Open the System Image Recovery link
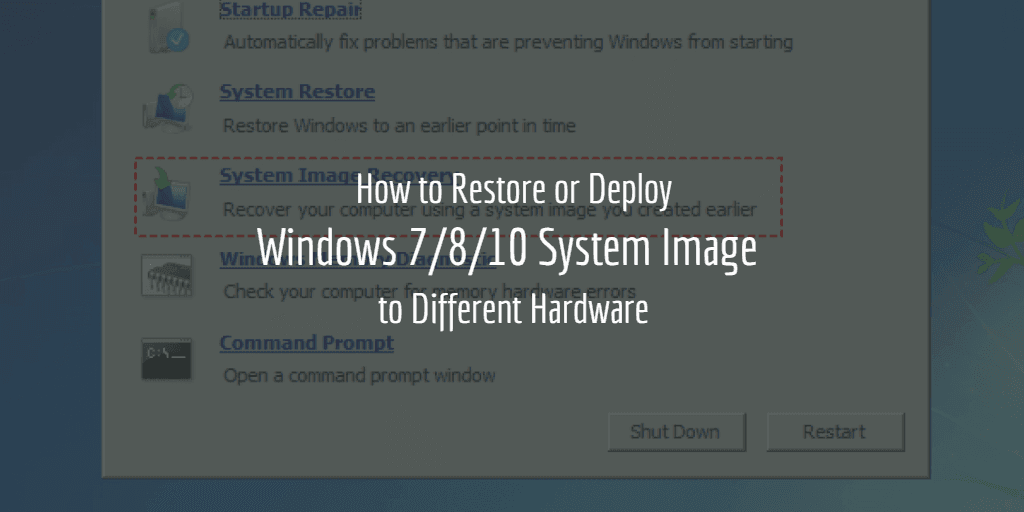1024x512 pixels. [x=337, y=176]
